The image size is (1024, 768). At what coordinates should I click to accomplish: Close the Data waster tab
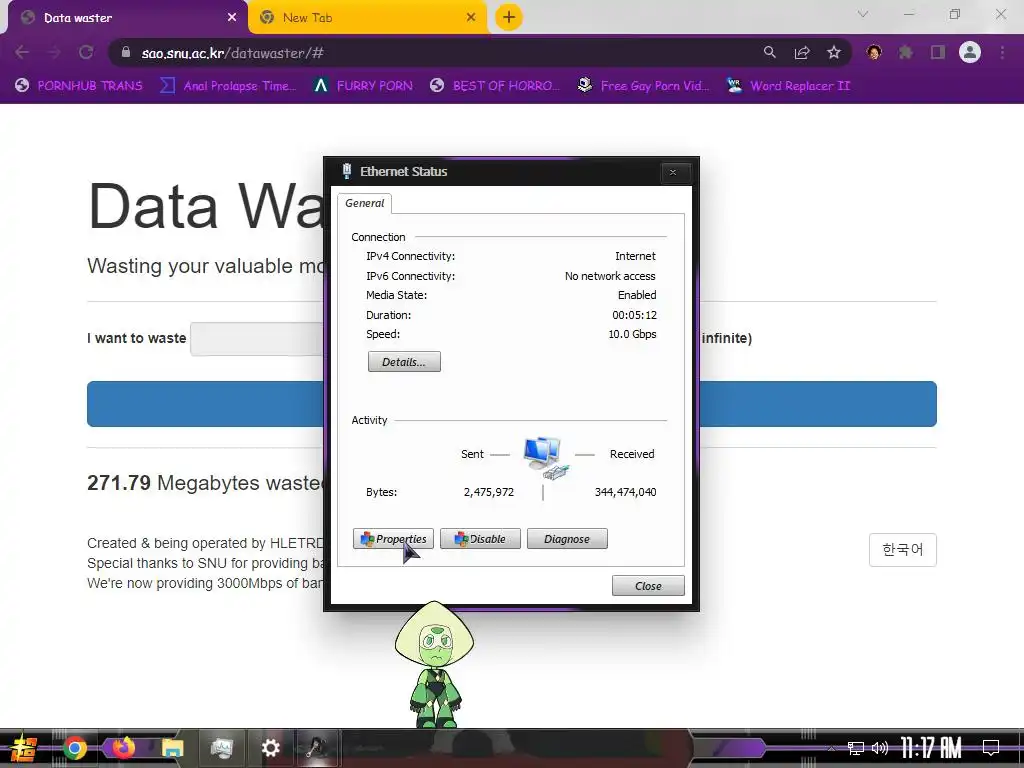[x=232, y=18]
